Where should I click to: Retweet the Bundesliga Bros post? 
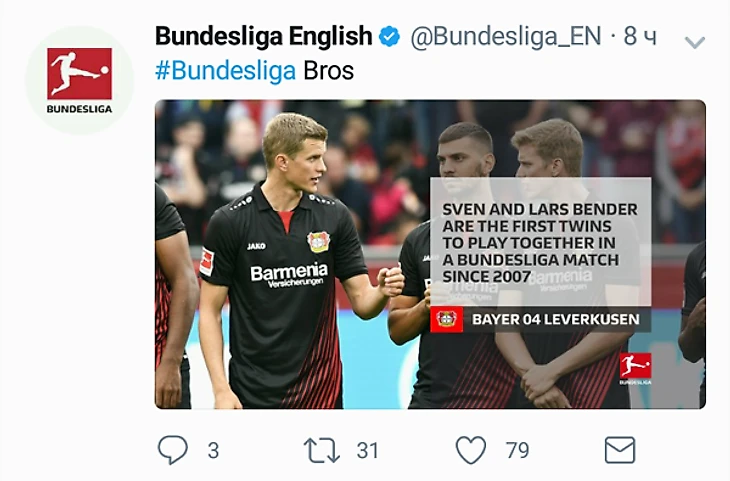(x=321, y=450)
